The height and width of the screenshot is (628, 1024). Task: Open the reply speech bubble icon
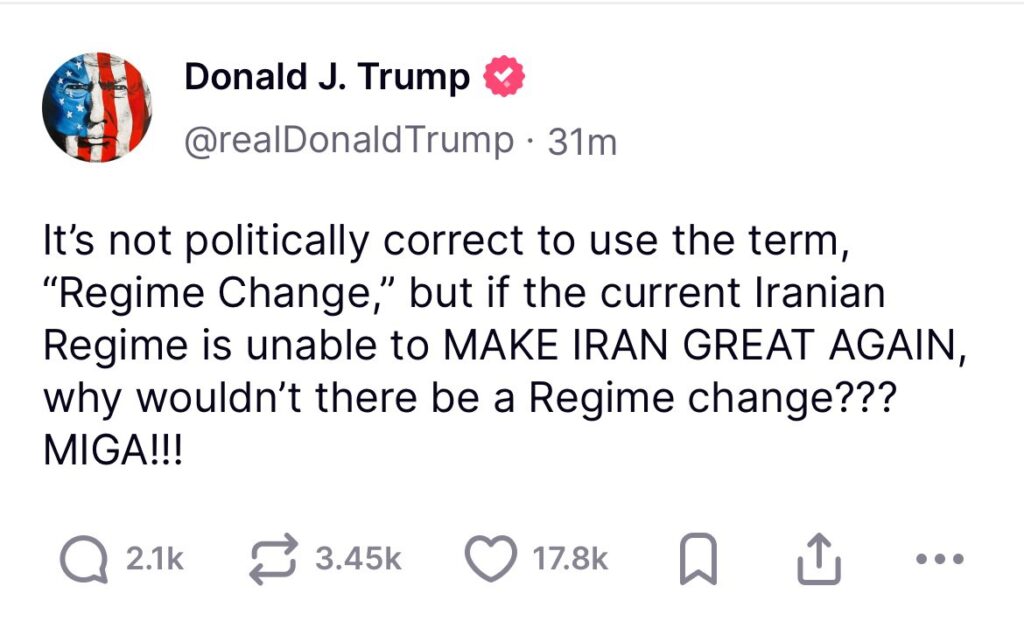tap(83, 558)
